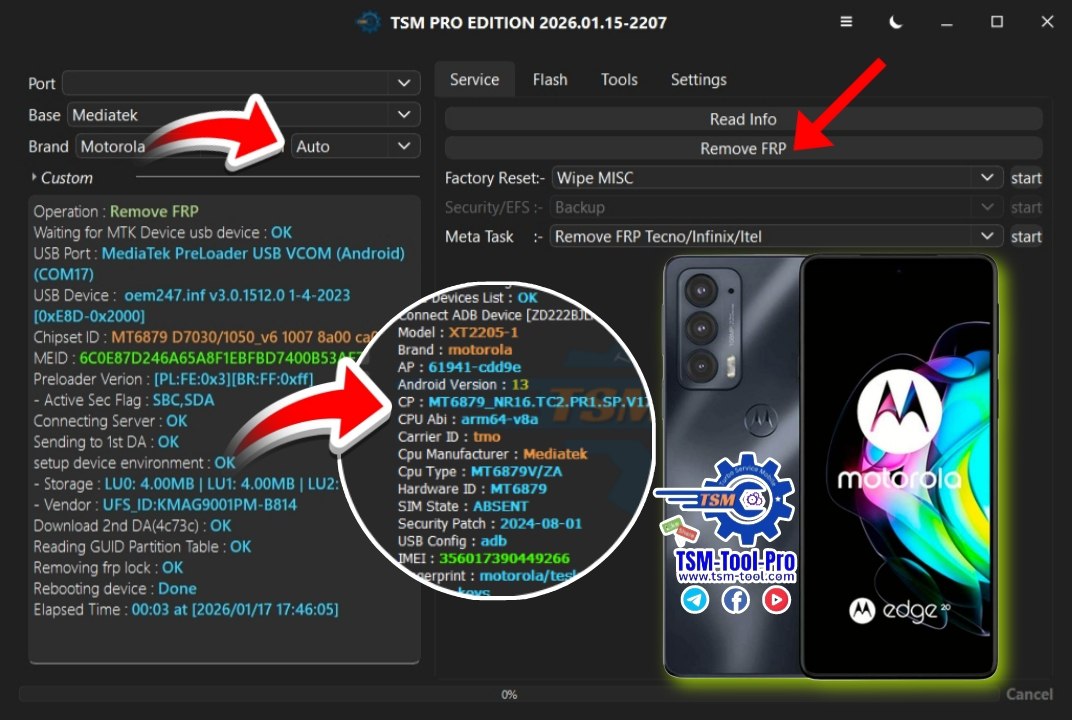
Task: Click 'Model : XT2205-1' text
Action: coord(458,332)
